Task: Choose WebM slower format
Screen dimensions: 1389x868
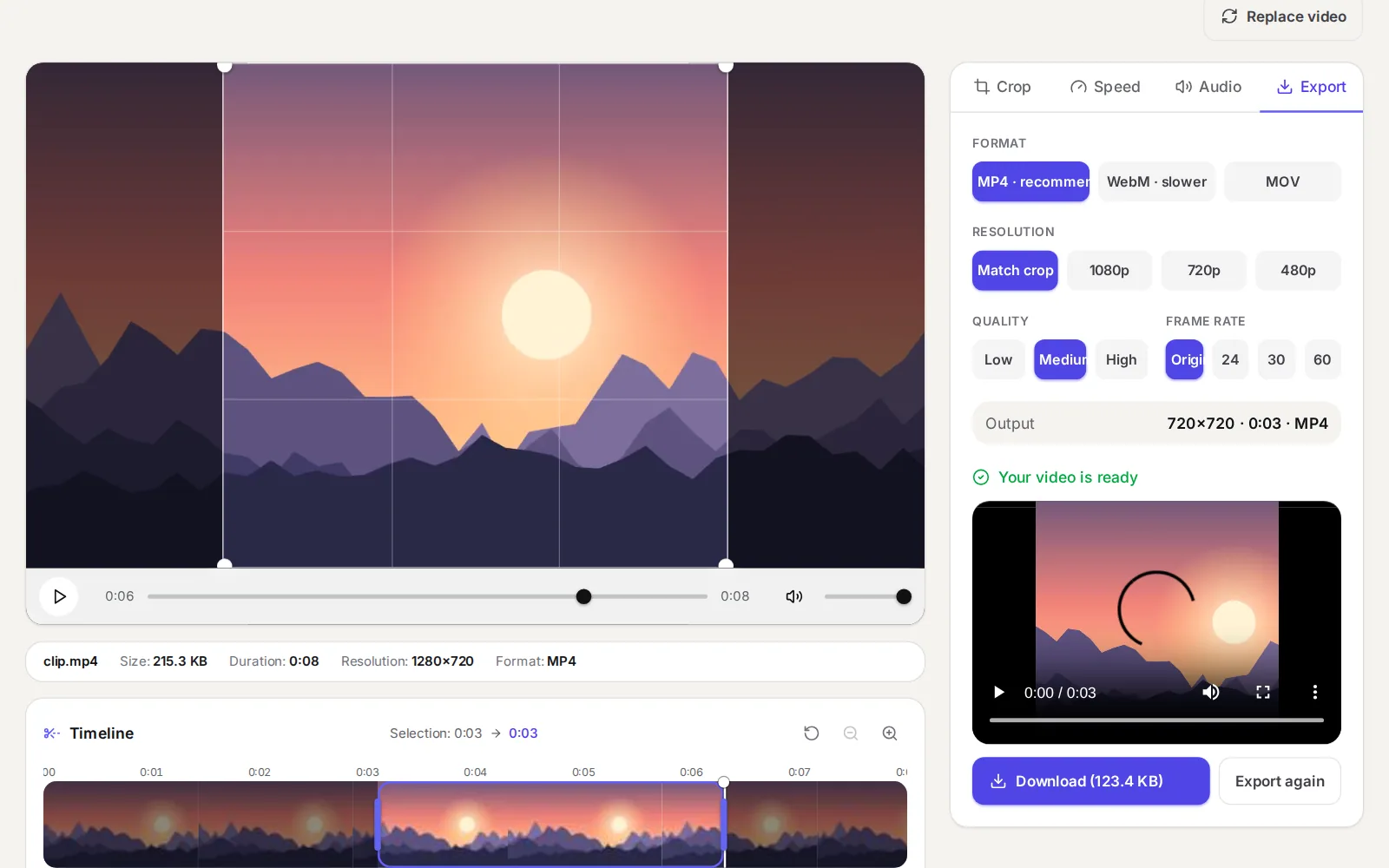Action: pos(1156,181)
